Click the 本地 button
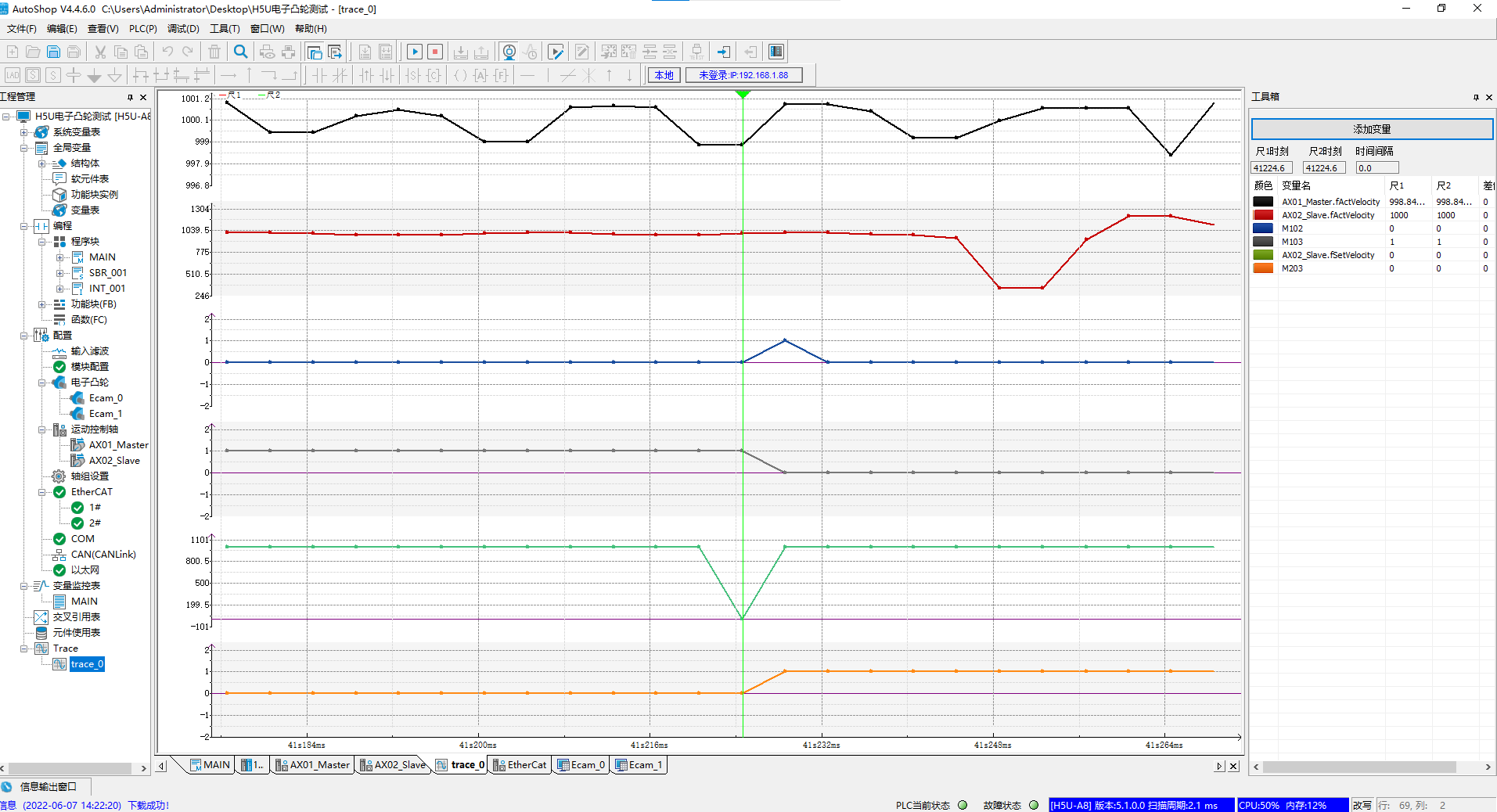1497x812 pixels. click(664, 75)
